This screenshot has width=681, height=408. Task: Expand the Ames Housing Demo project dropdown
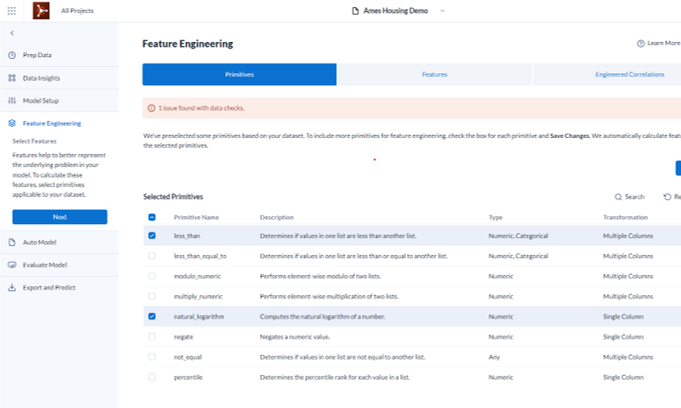pyautogui.click(x=442, y=10)
